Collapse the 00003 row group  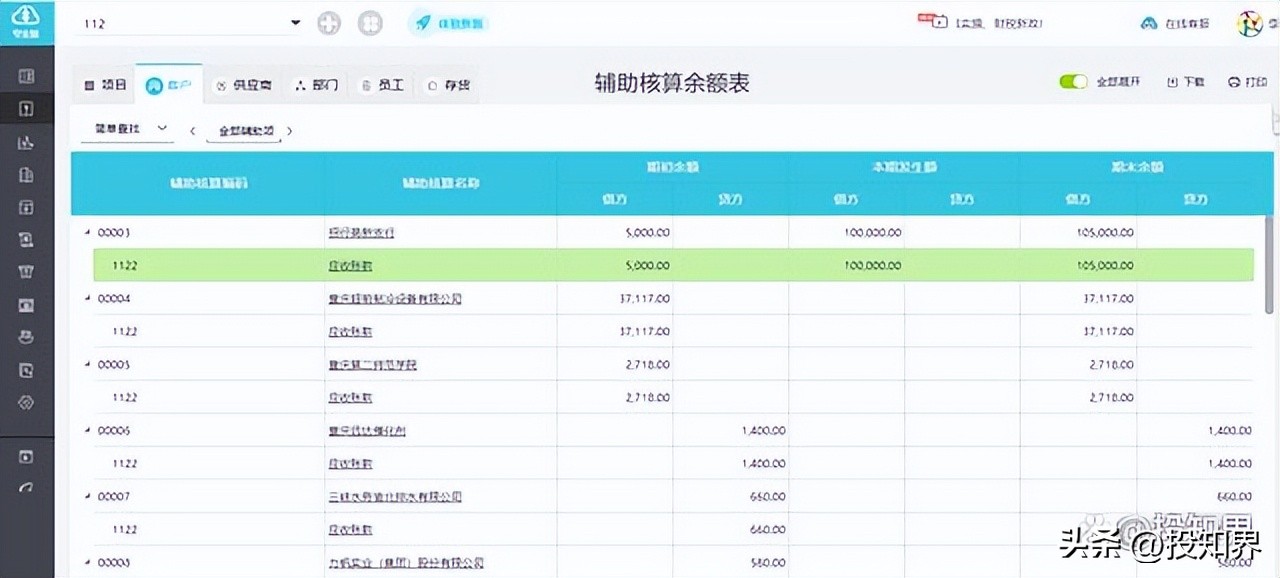pos(87,232)
